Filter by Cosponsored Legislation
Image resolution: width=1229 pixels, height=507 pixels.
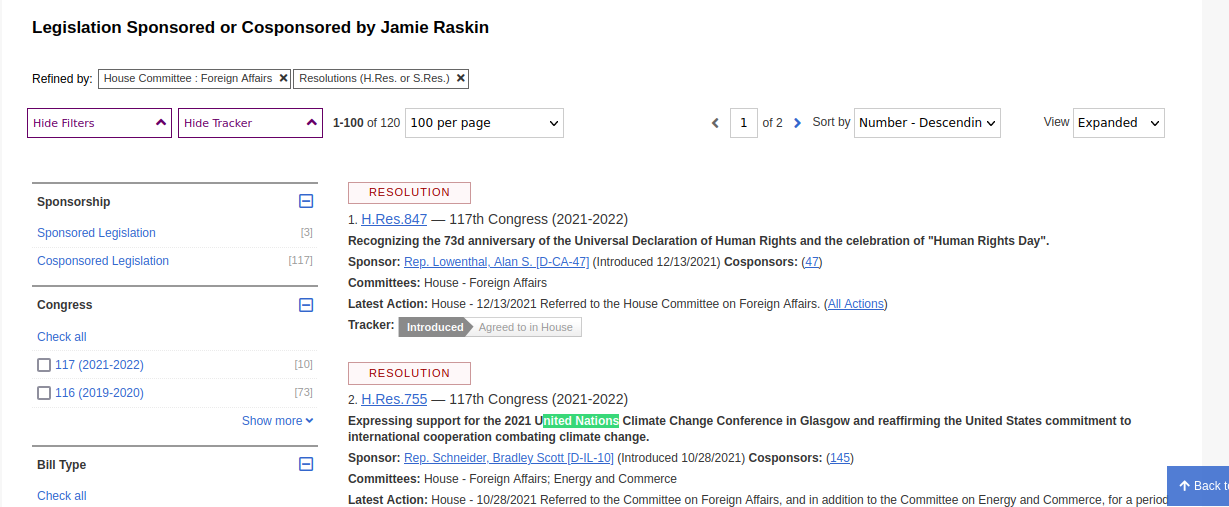tap(103, 261)
